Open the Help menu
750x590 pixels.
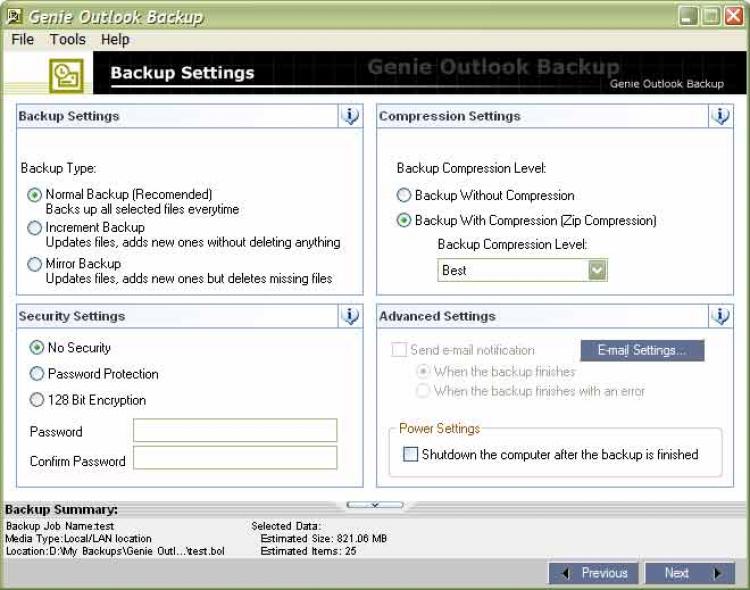[x=115, y=40]
